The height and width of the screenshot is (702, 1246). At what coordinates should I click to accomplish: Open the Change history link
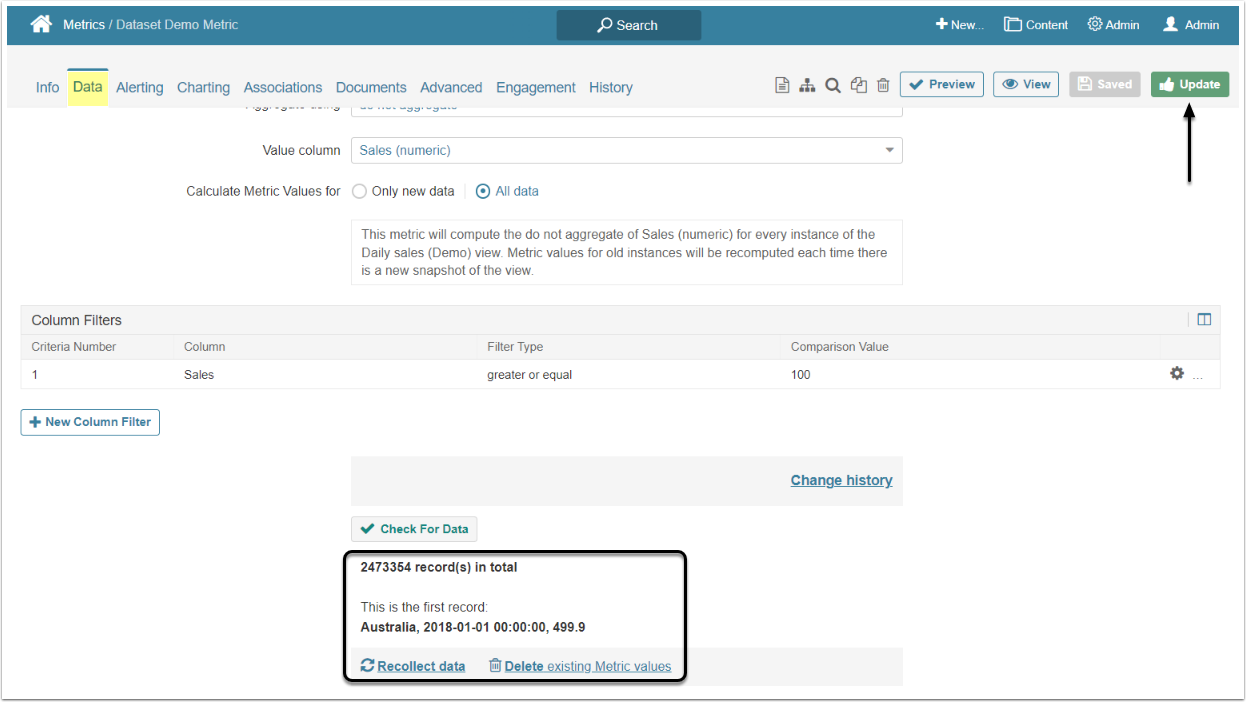click(841, 480)
